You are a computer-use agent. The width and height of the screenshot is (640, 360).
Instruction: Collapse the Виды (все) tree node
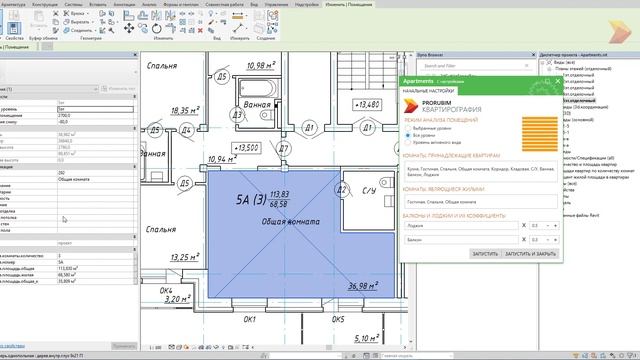point(542,62)
